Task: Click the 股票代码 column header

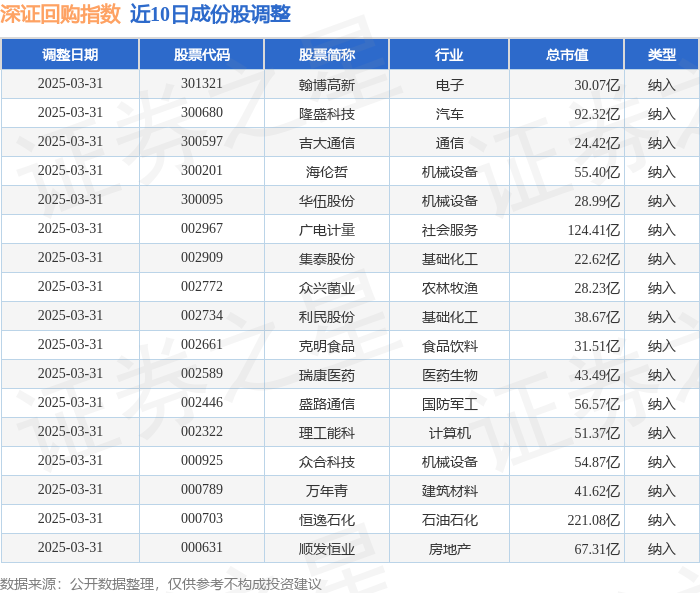Action: [202, 54]
